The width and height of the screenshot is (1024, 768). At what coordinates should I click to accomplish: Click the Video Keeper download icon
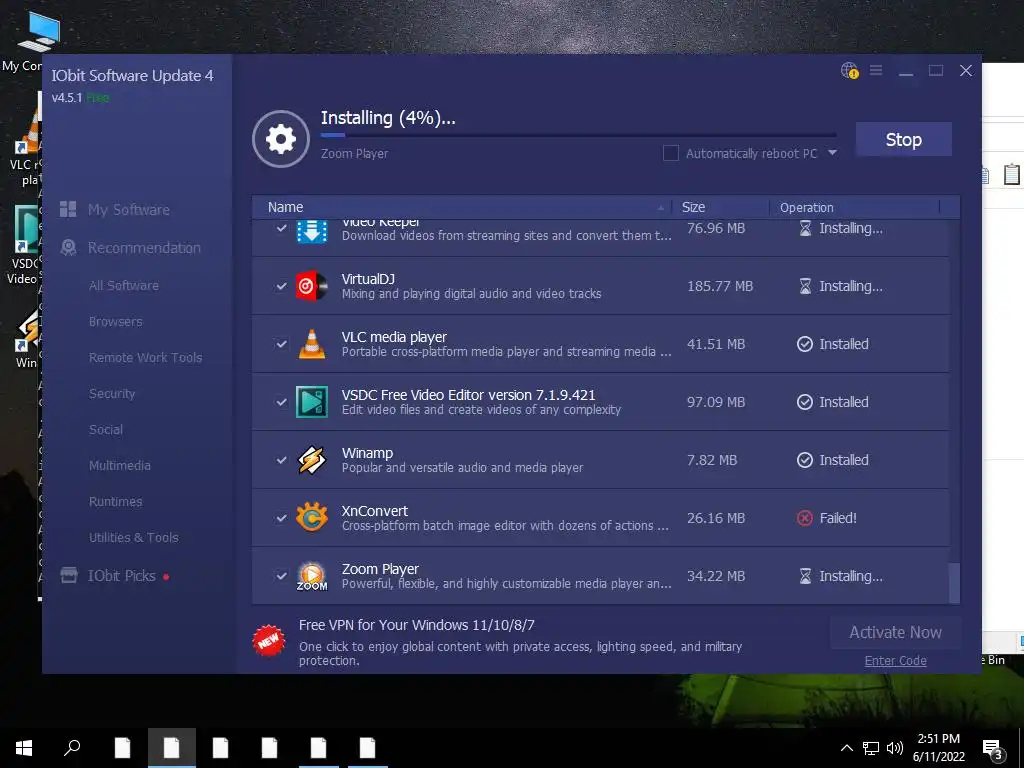(312, 231)
